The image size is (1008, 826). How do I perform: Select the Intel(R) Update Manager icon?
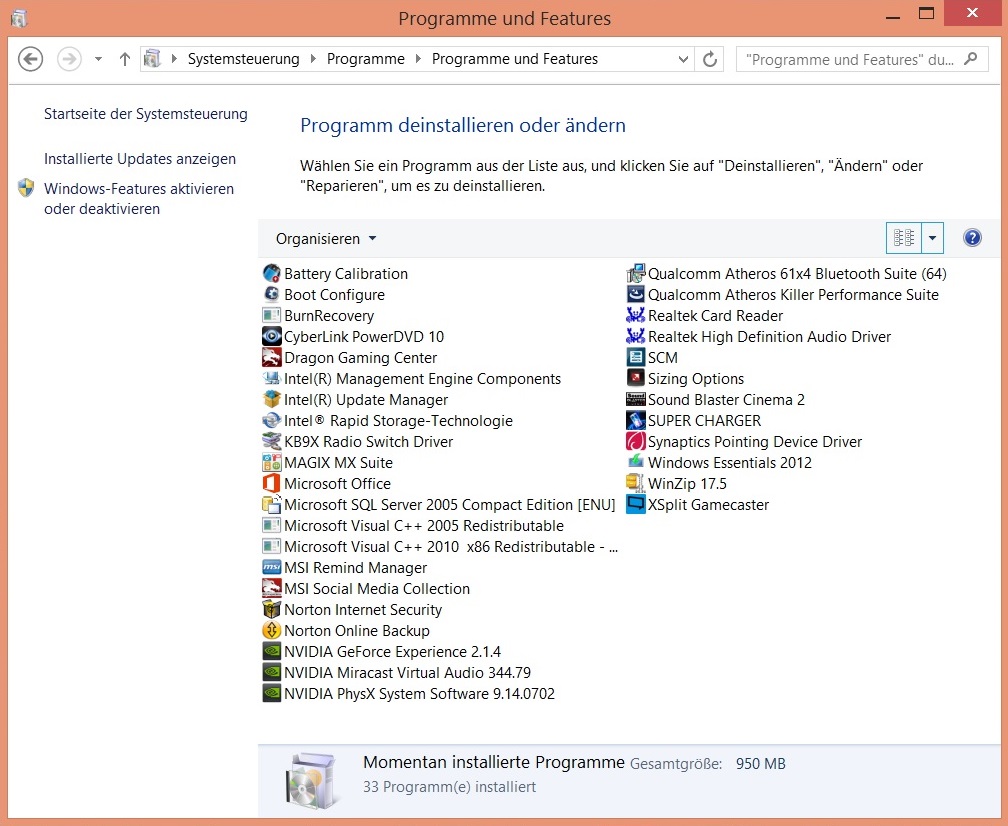(x=271, y=399)
